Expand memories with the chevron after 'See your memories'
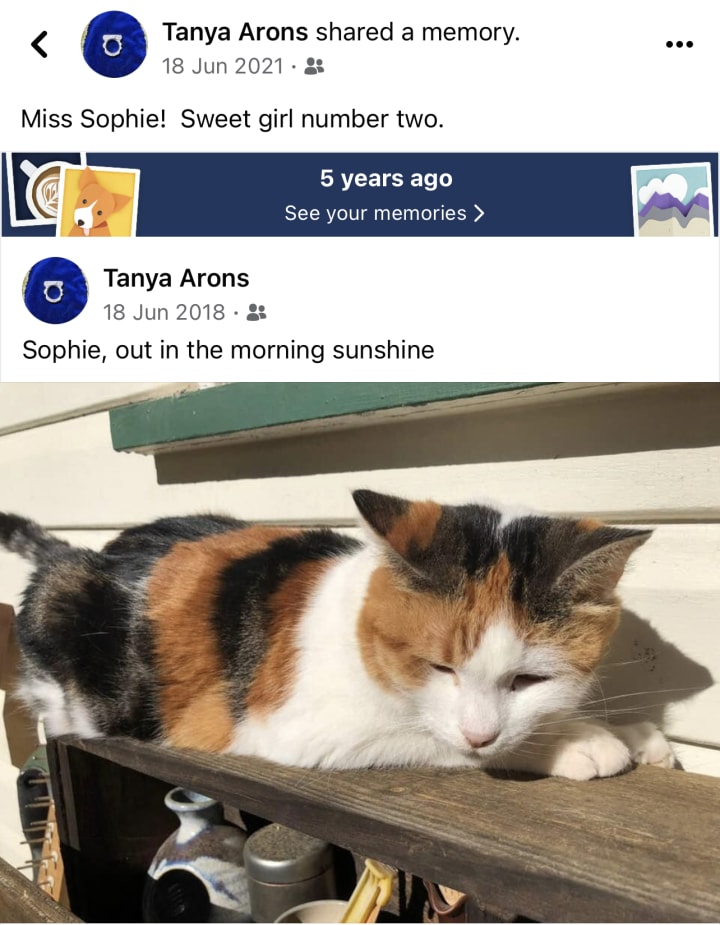This screenshot has width=720, height=925. click(x=479, y=213)
